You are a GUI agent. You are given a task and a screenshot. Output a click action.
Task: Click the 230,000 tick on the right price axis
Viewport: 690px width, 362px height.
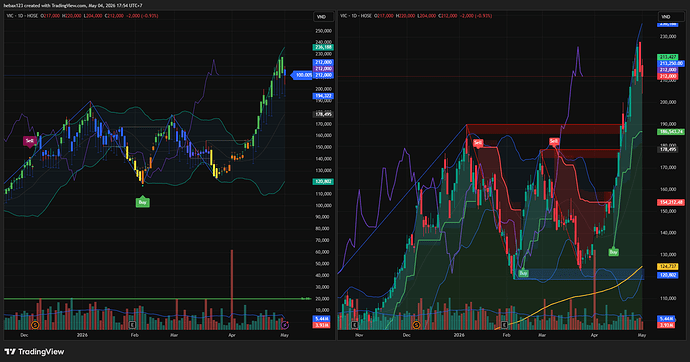click(668, 37)
